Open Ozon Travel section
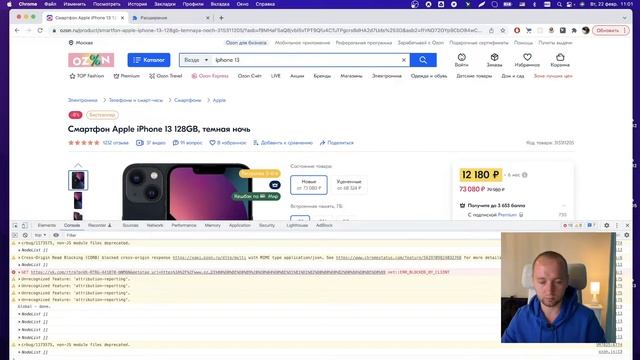Viewport: 640px width, 360px height. pos(165,76)
